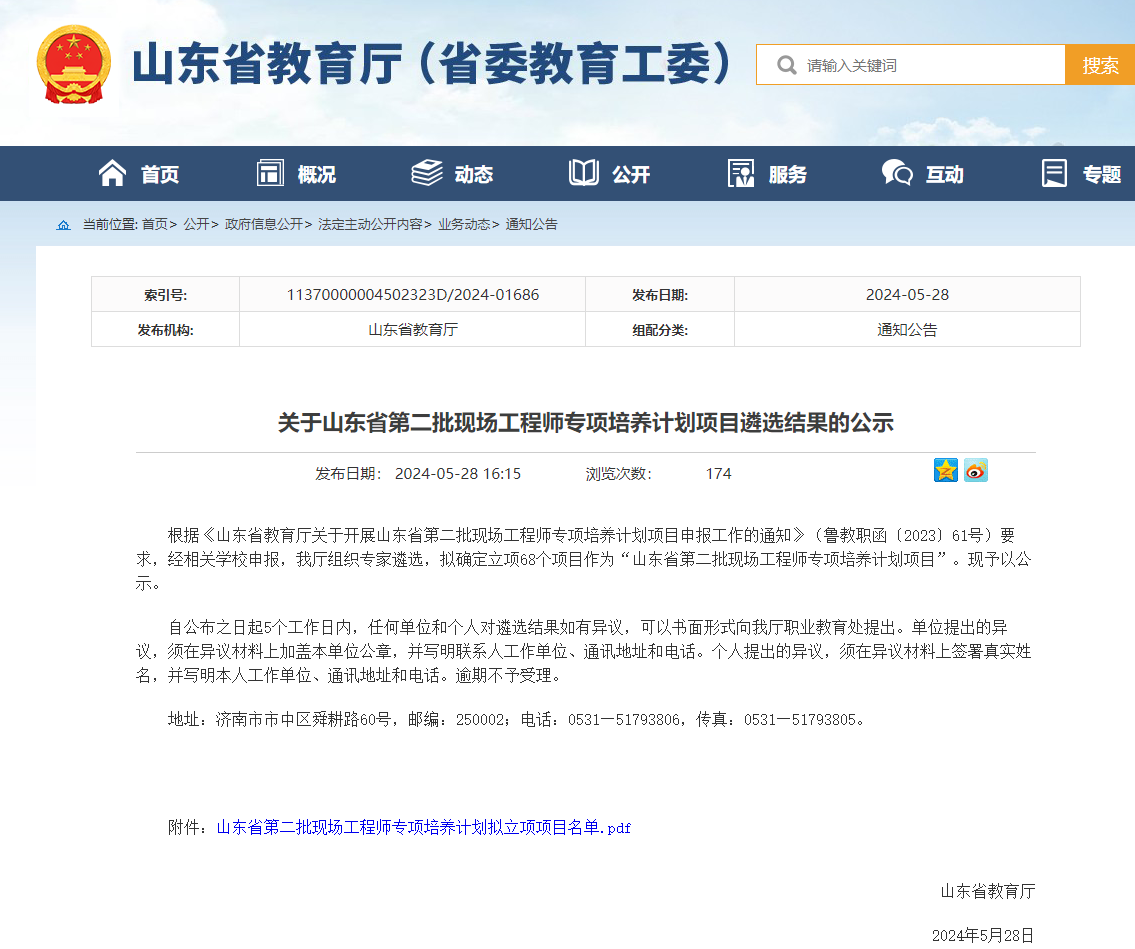Click the home icon beside 首页

pyautogui.click(x=112, y=173)
